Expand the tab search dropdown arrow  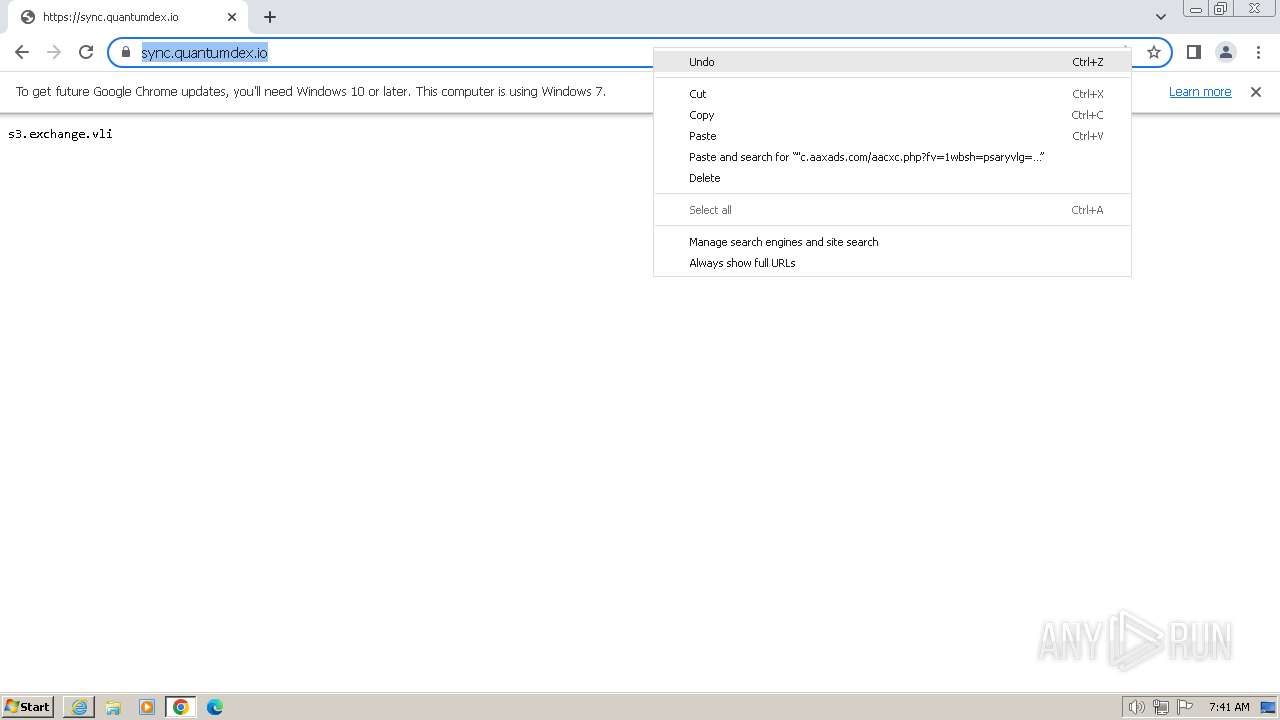(1160, 17)
